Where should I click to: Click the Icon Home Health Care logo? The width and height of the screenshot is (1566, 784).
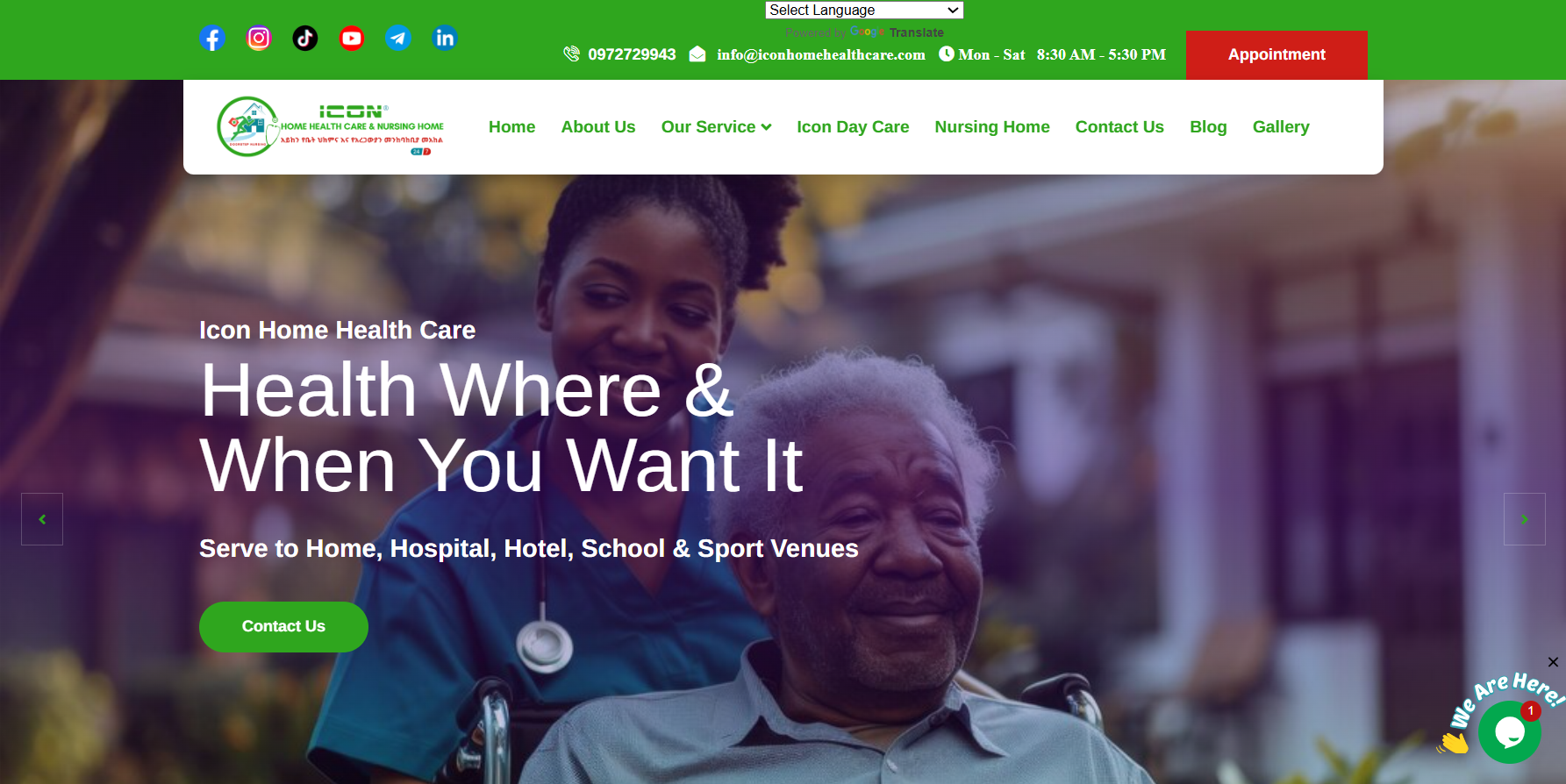coord(331,127)
